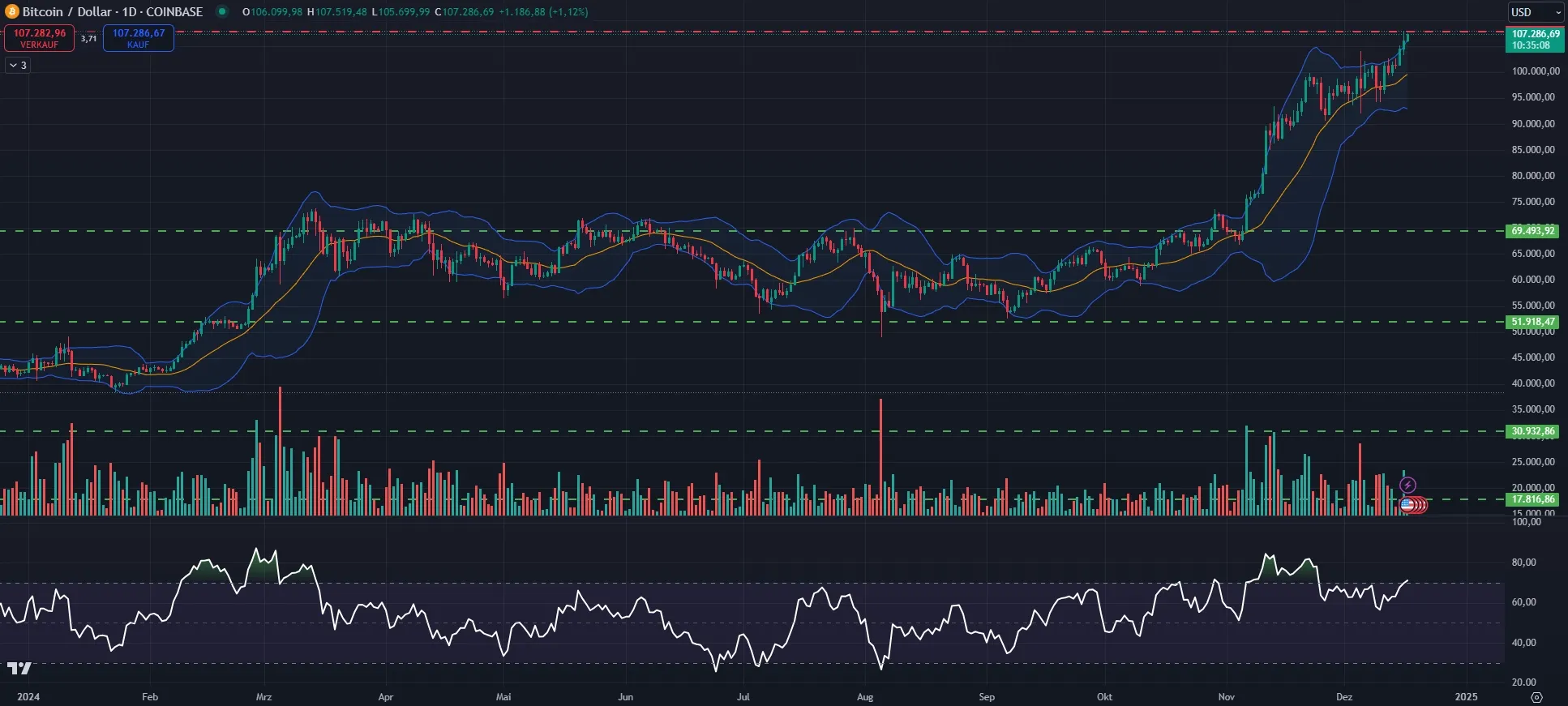Click the 100.000,00 price scale label
The image size is (1568, 706).
1536,71
